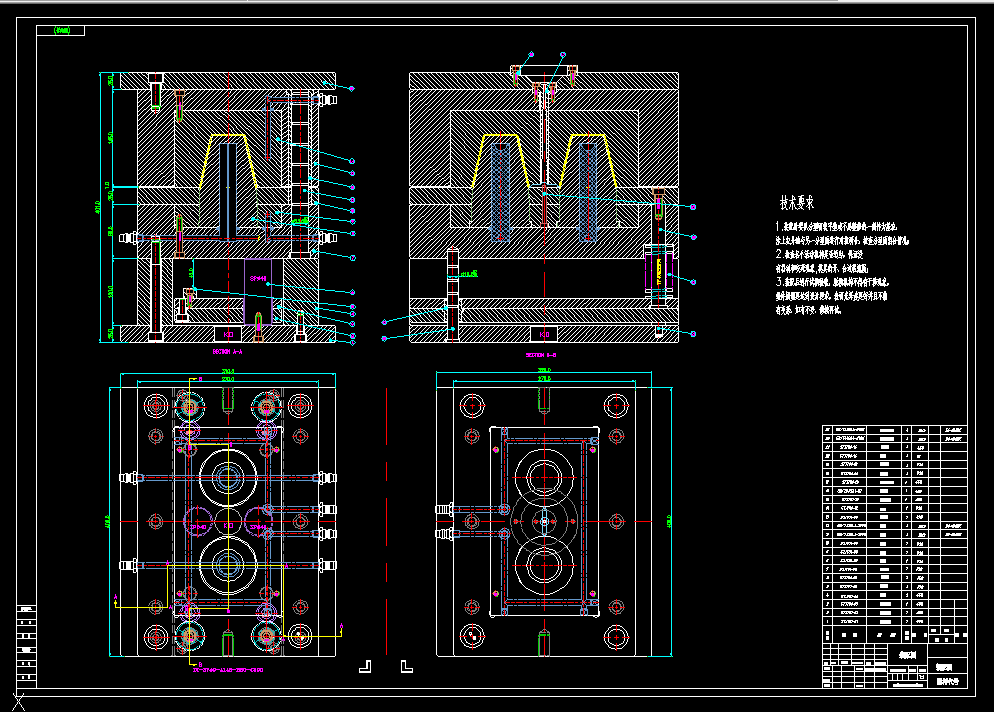Click the UCS origin icon in the drawing corner
Image resolution: width=994 pixels, height=712 pixels.
tap(18, 702)
